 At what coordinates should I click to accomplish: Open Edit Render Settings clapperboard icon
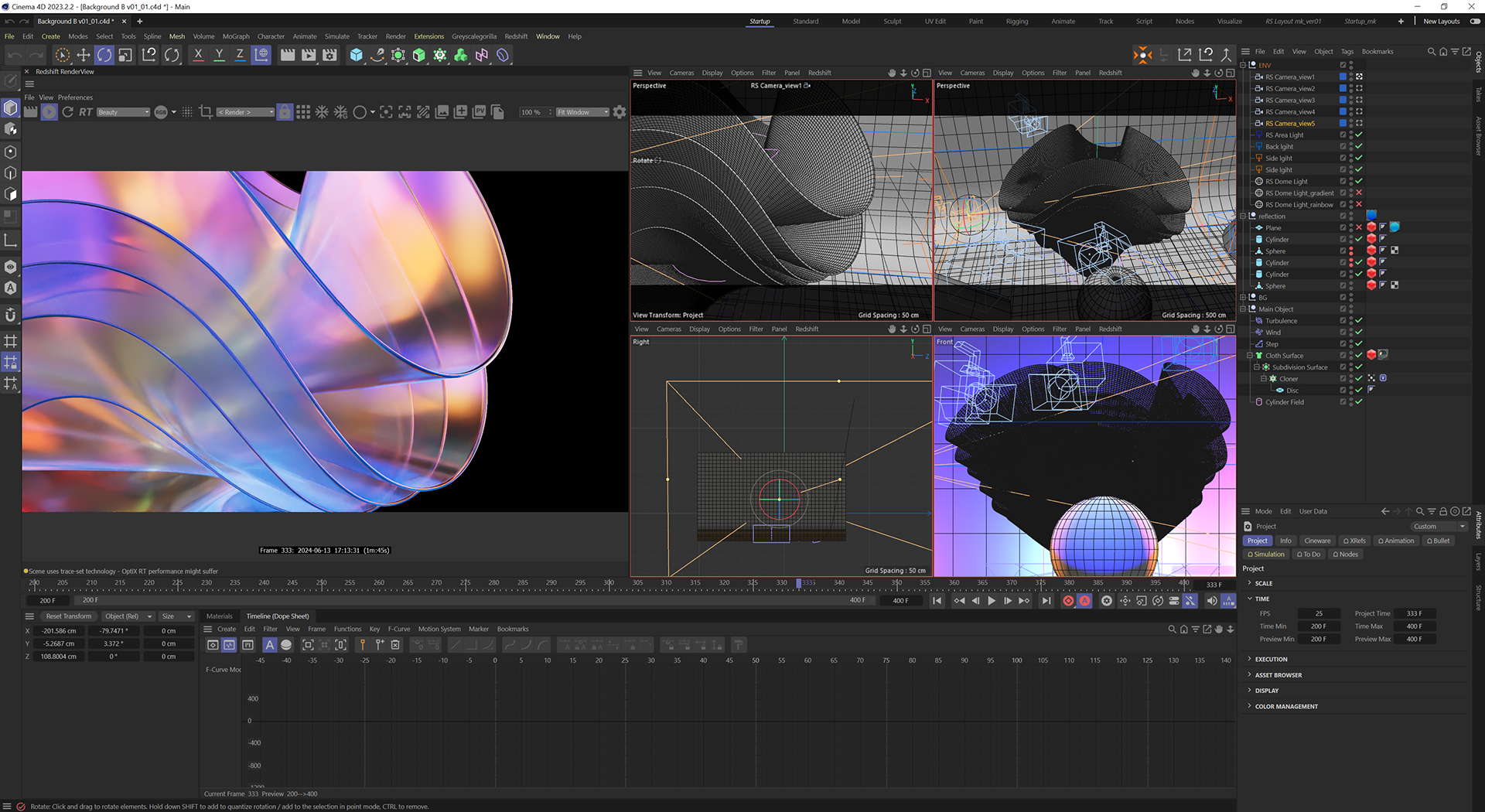(x=330, y=55)
